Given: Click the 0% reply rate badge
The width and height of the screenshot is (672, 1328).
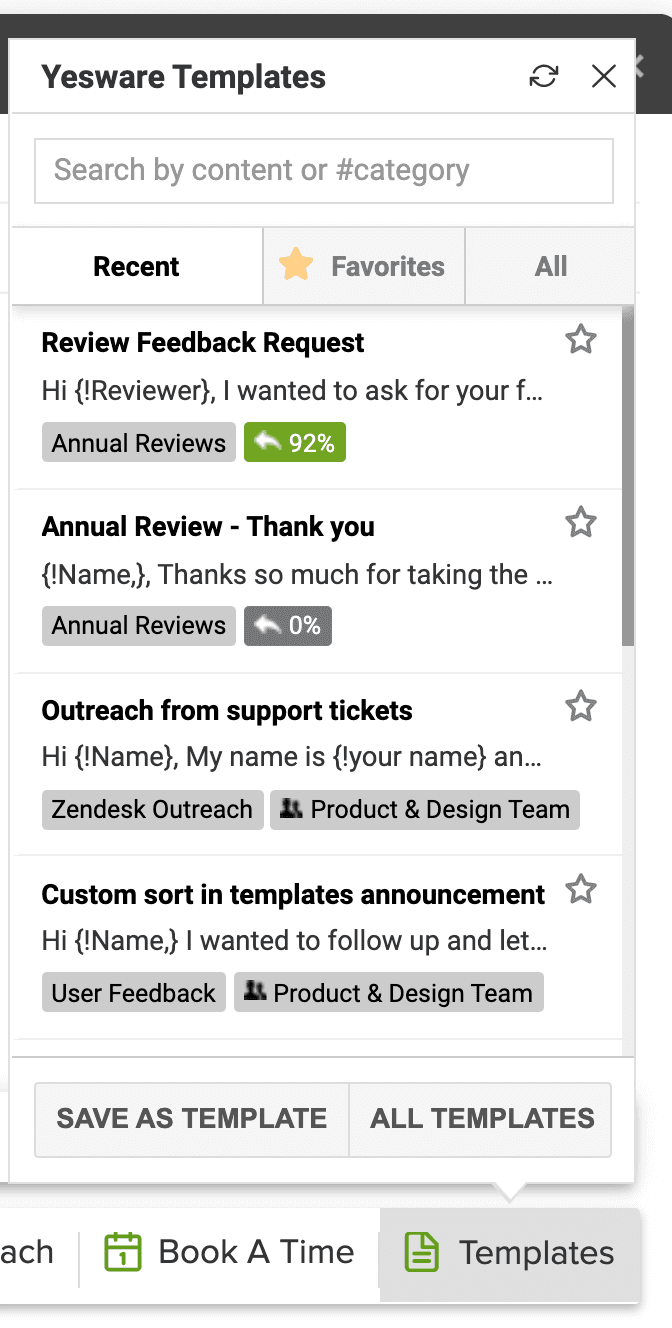Looking at the screenshot, I should (x=288, y=626).
